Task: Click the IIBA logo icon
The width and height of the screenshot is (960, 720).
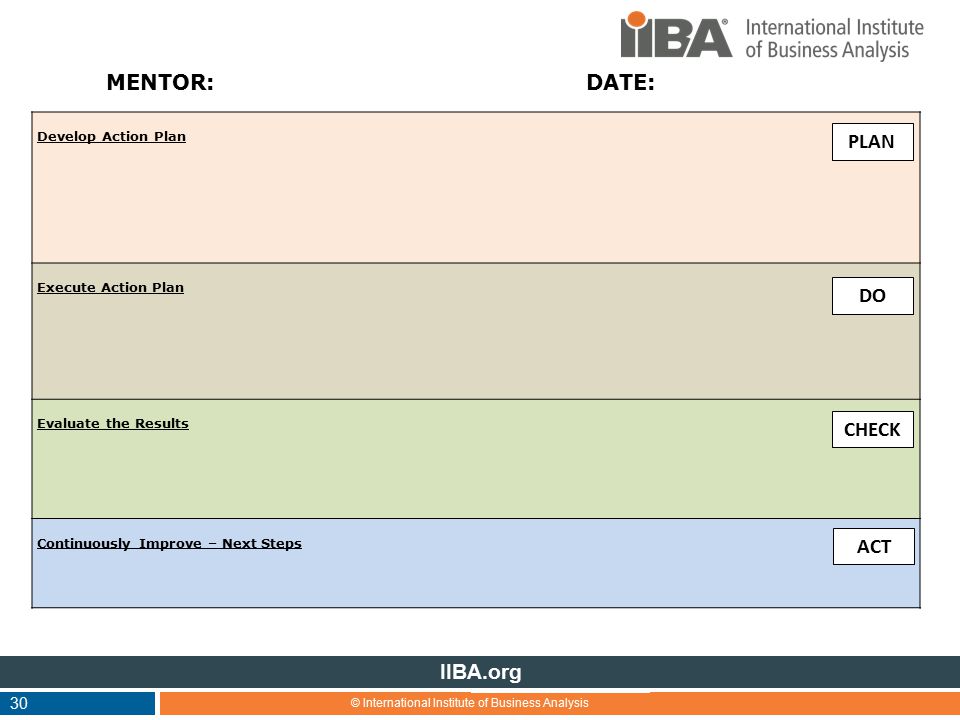Action: [676, 35]
